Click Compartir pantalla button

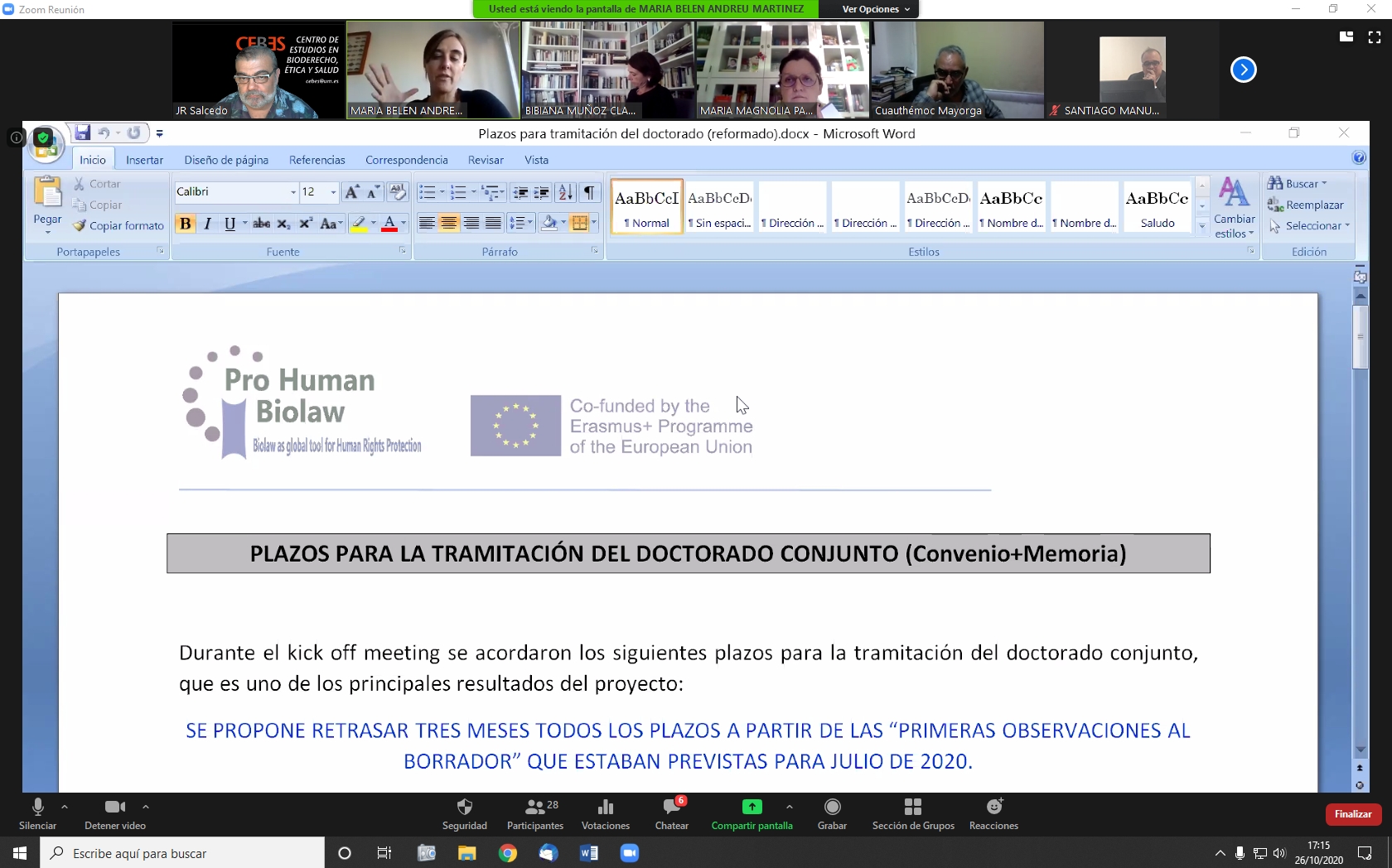pyautogui.click(x=752, y=814)
